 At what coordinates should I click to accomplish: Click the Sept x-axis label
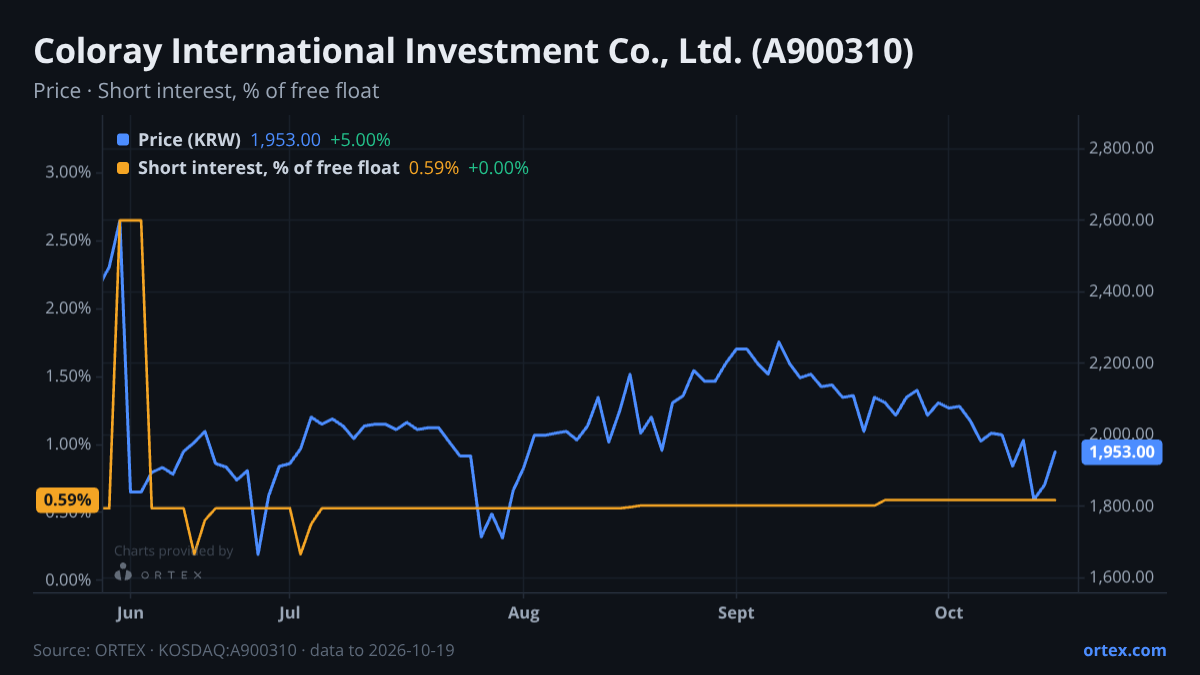[736, 612]
